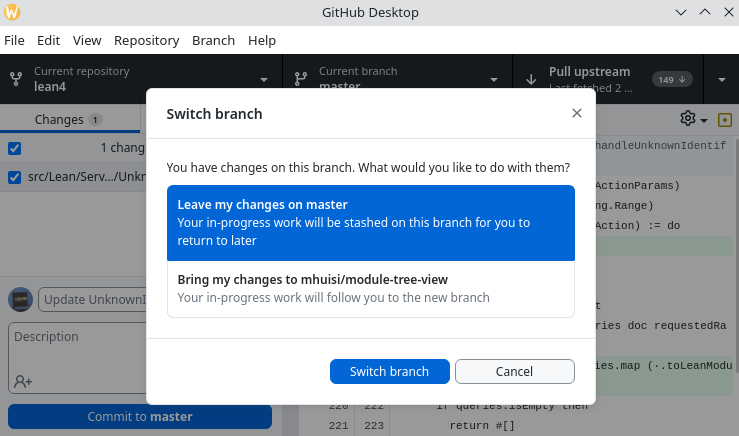Uncheck the src/Lean/Serv file checkbox
This screenshot has height=436, width=739.
(15, 177)
